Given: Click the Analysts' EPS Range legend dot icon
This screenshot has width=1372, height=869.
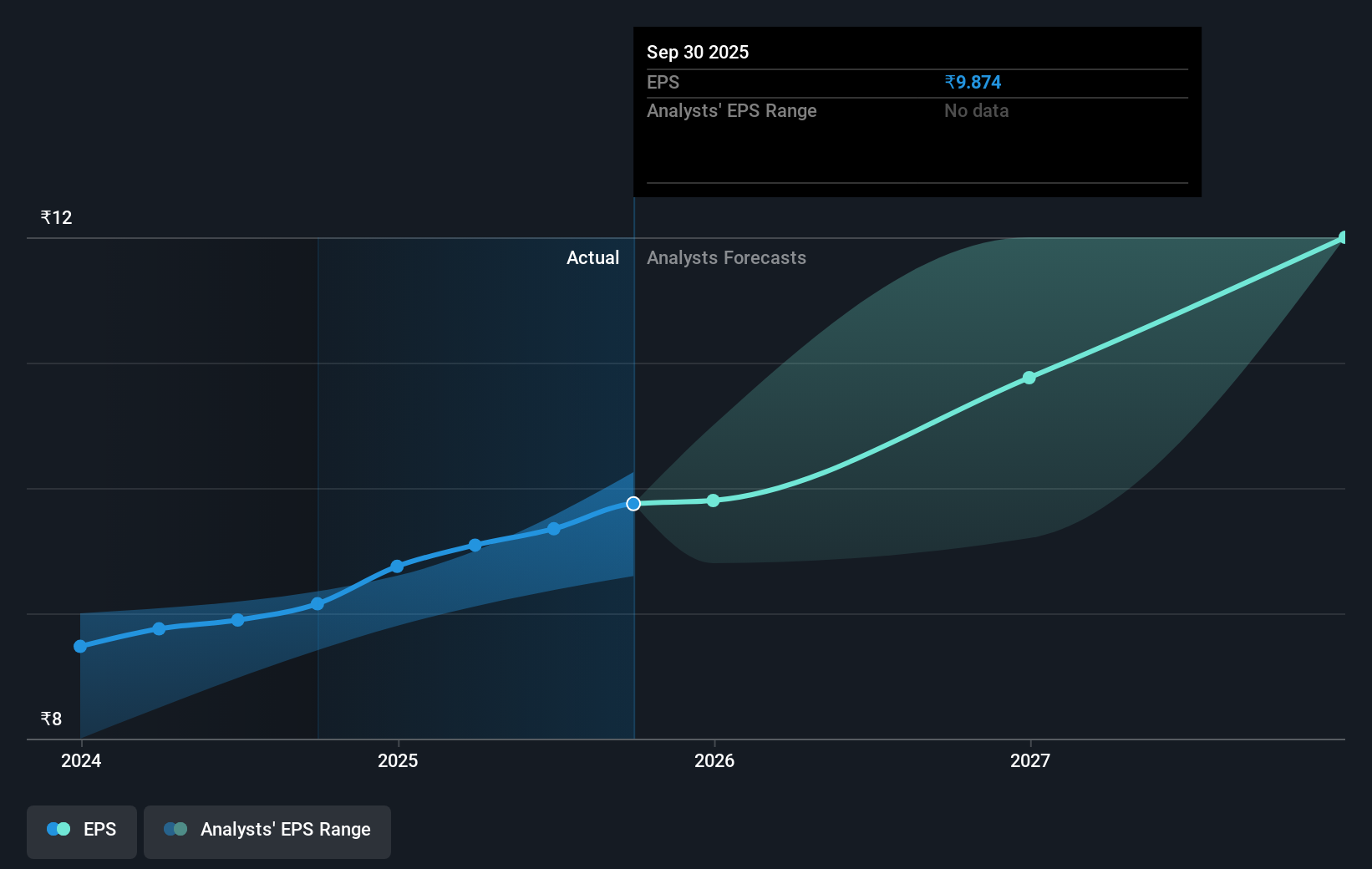Looking at the screenshot, I should coord(174,828).
